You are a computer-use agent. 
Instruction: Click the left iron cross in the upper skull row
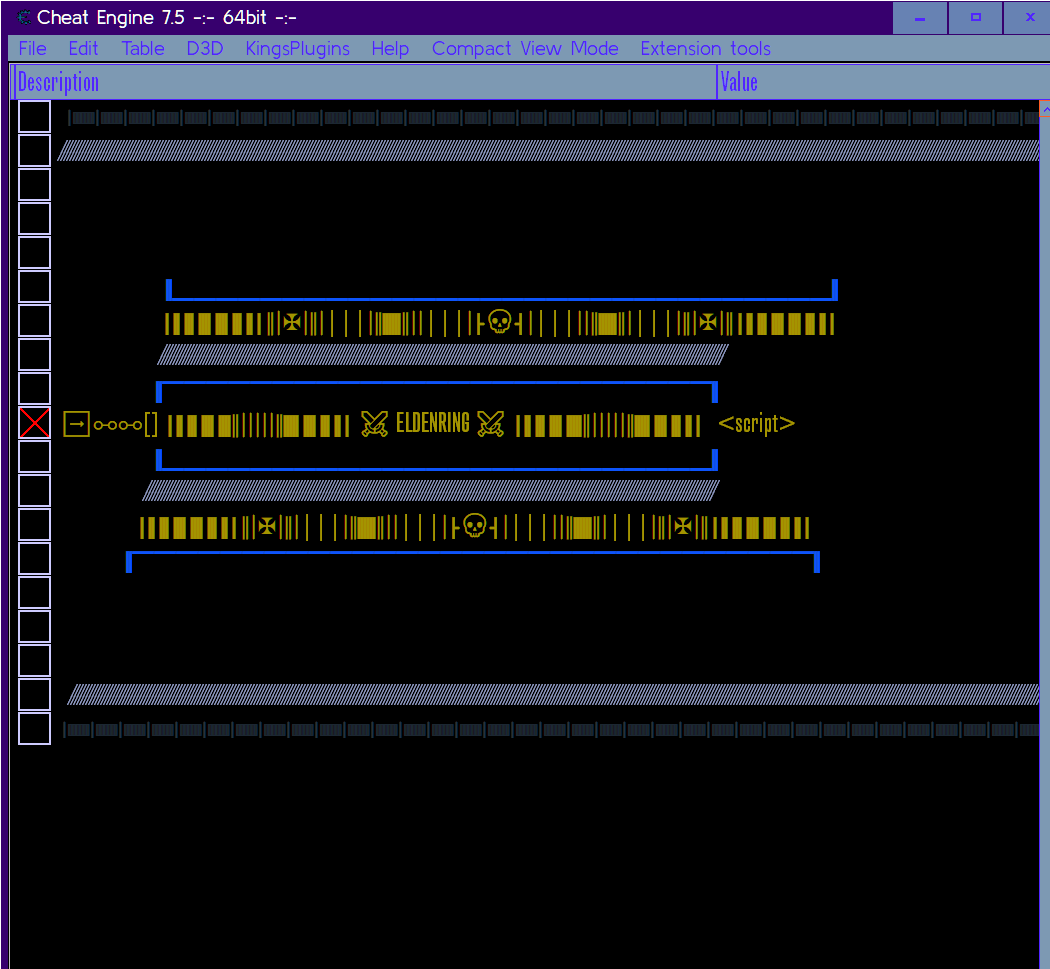pos(292,322)
